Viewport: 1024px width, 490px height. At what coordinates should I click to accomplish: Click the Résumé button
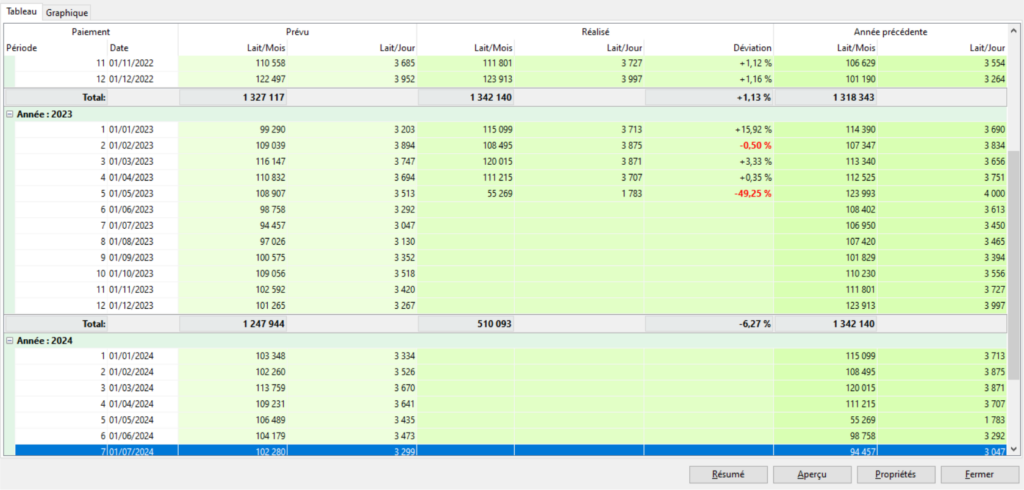pos(728,474)
